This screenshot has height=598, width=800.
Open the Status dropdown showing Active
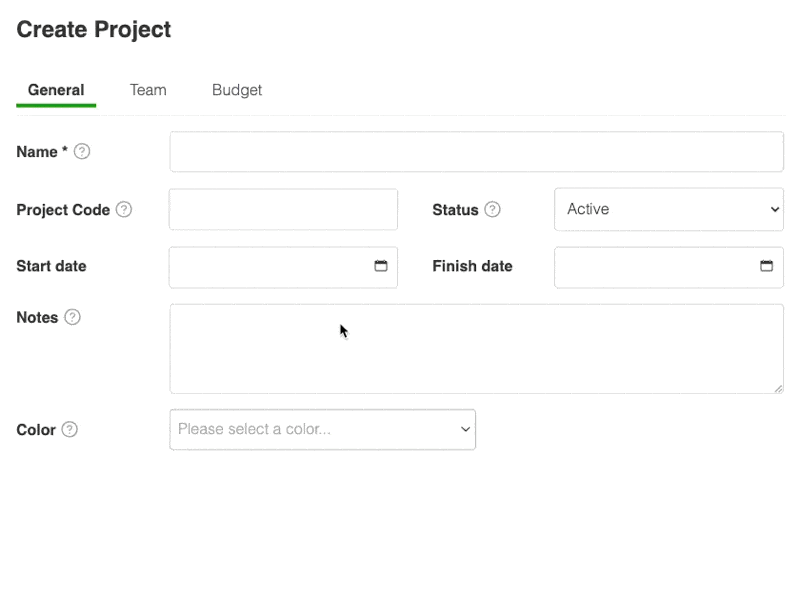pyautogui.click(x=668, y=210)
